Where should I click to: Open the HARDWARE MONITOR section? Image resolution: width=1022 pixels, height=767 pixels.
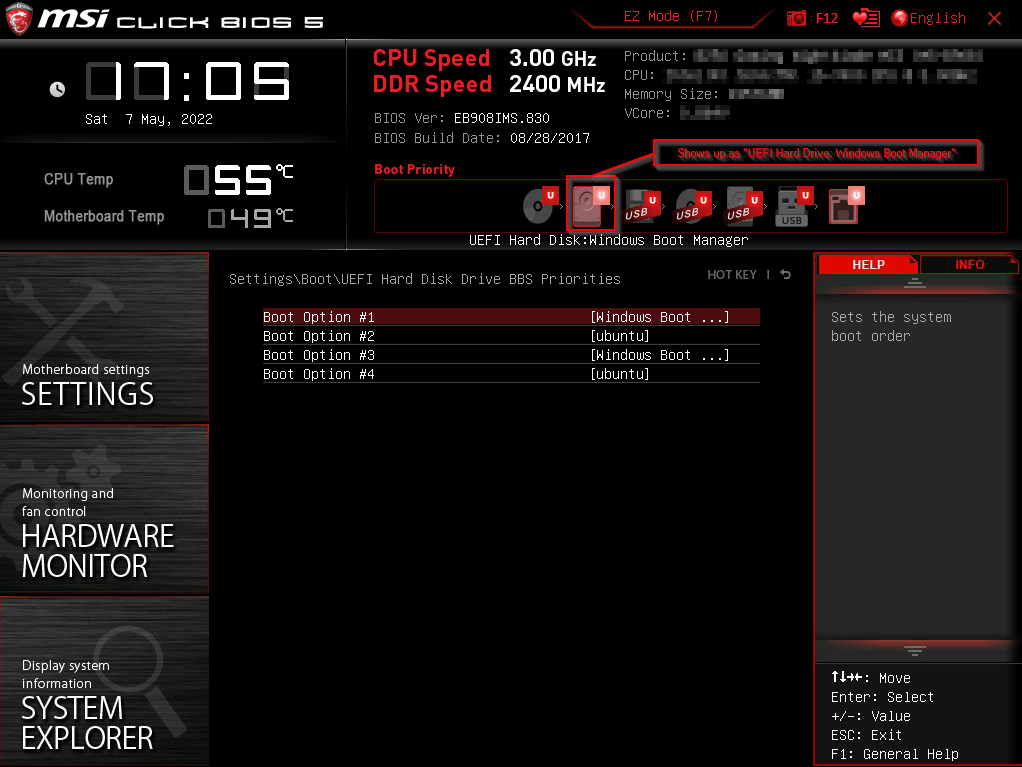(104, 509)
